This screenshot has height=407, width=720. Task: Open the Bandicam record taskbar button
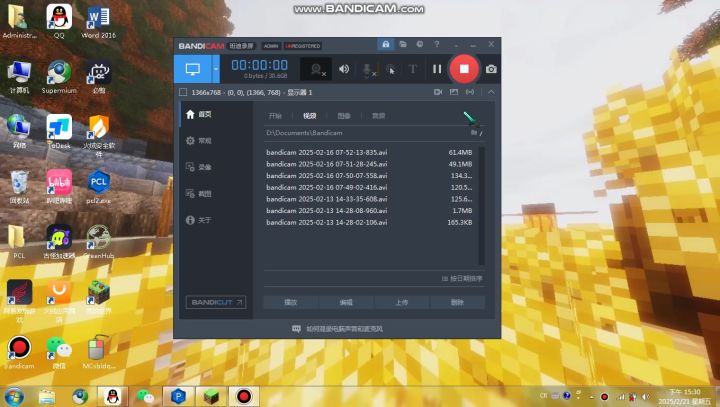(x=244, y=396)
